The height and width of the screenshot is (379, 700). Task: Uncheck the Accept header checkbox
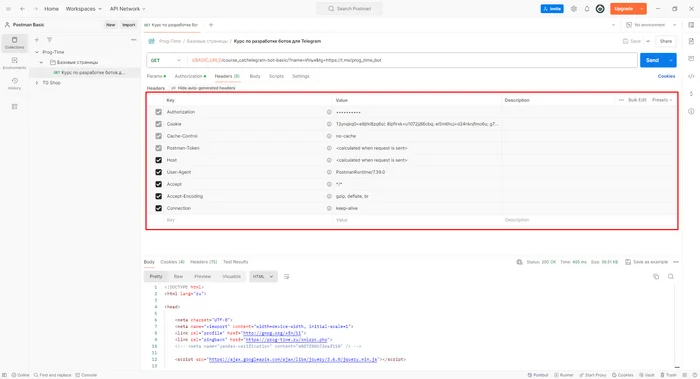pyautogui.click(x=158, y=184)
